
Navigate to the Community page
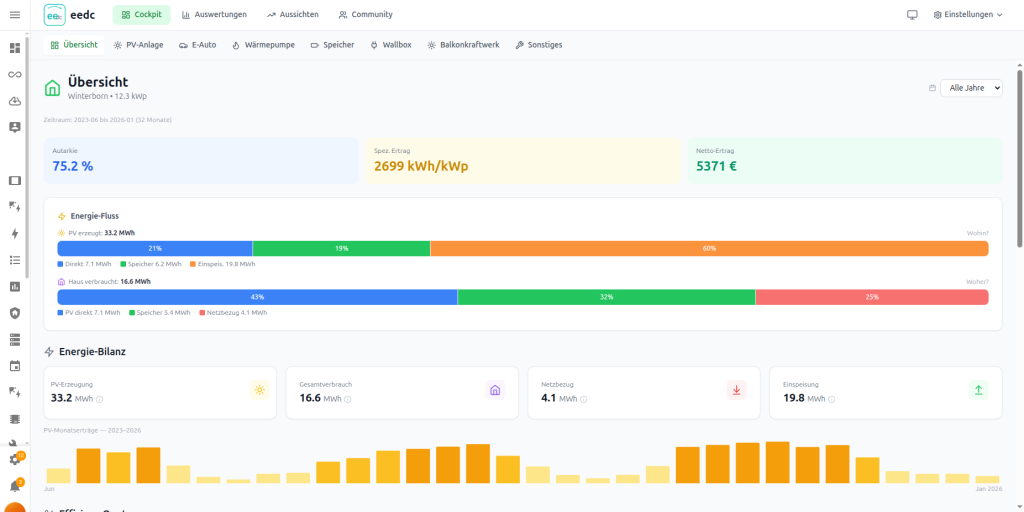click(x=365, y=15)
